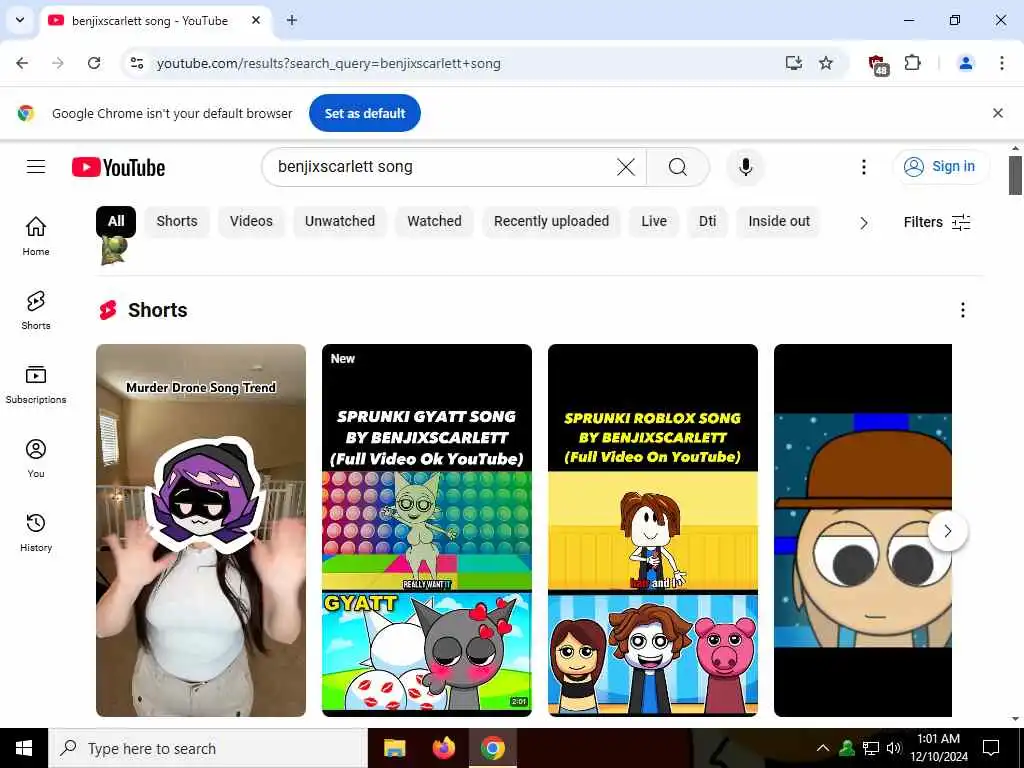The image size is (1024, 768).
Task: Open the Windows Start menu
Action: point(24,748)
